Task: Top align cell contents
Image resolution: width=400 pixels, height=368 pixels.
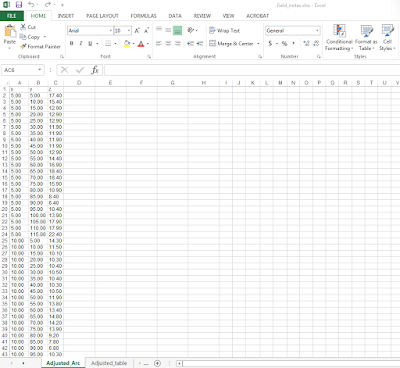Action: pos(159,30)
